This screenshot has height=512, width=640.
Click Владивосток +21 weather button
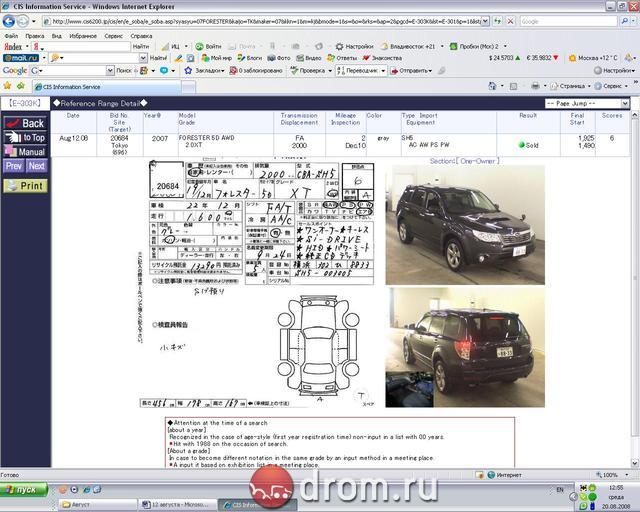(408, 46)
